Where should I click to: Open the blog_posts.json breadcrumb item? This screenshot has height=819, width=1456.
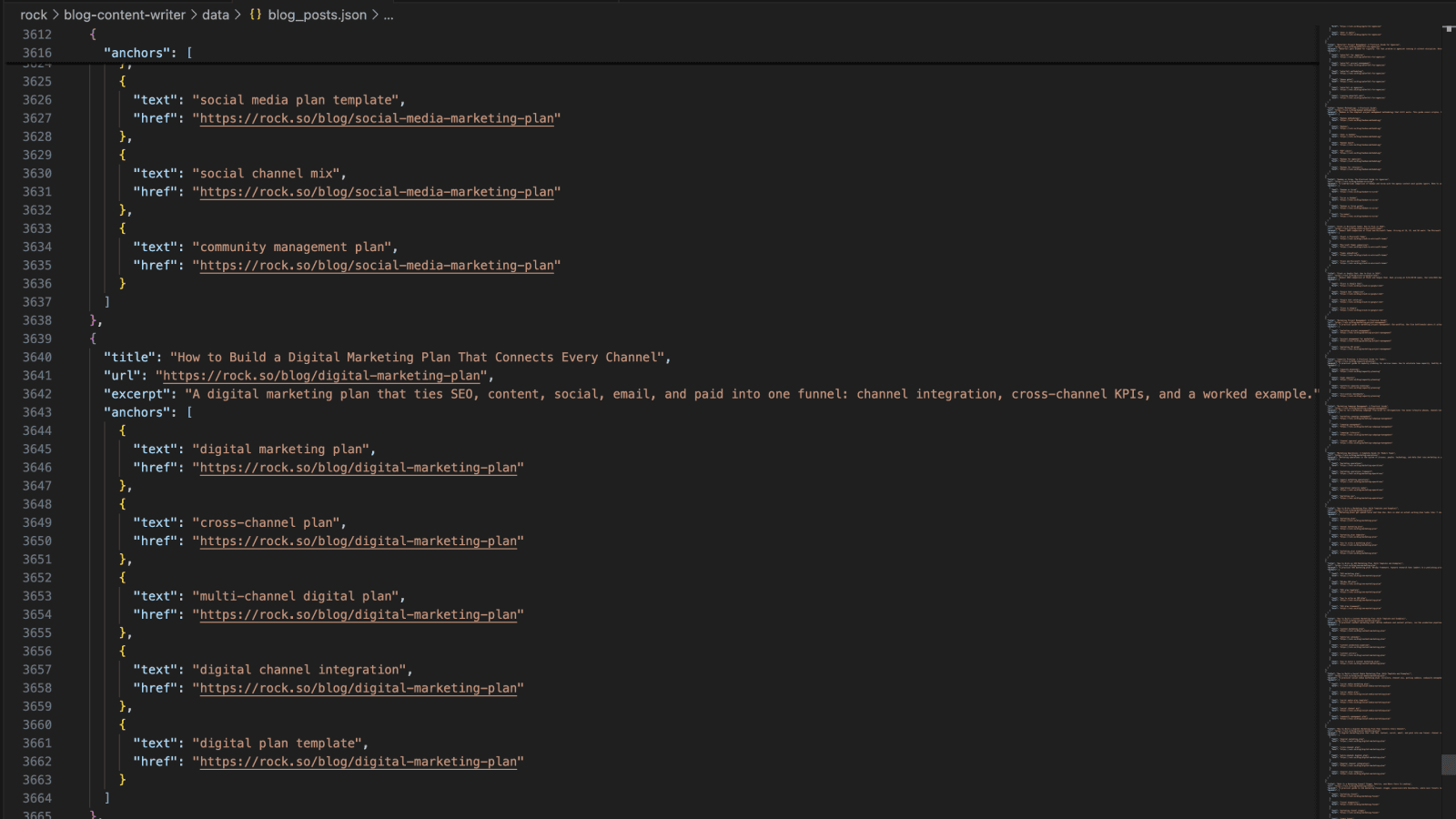(x=318, y=15)
